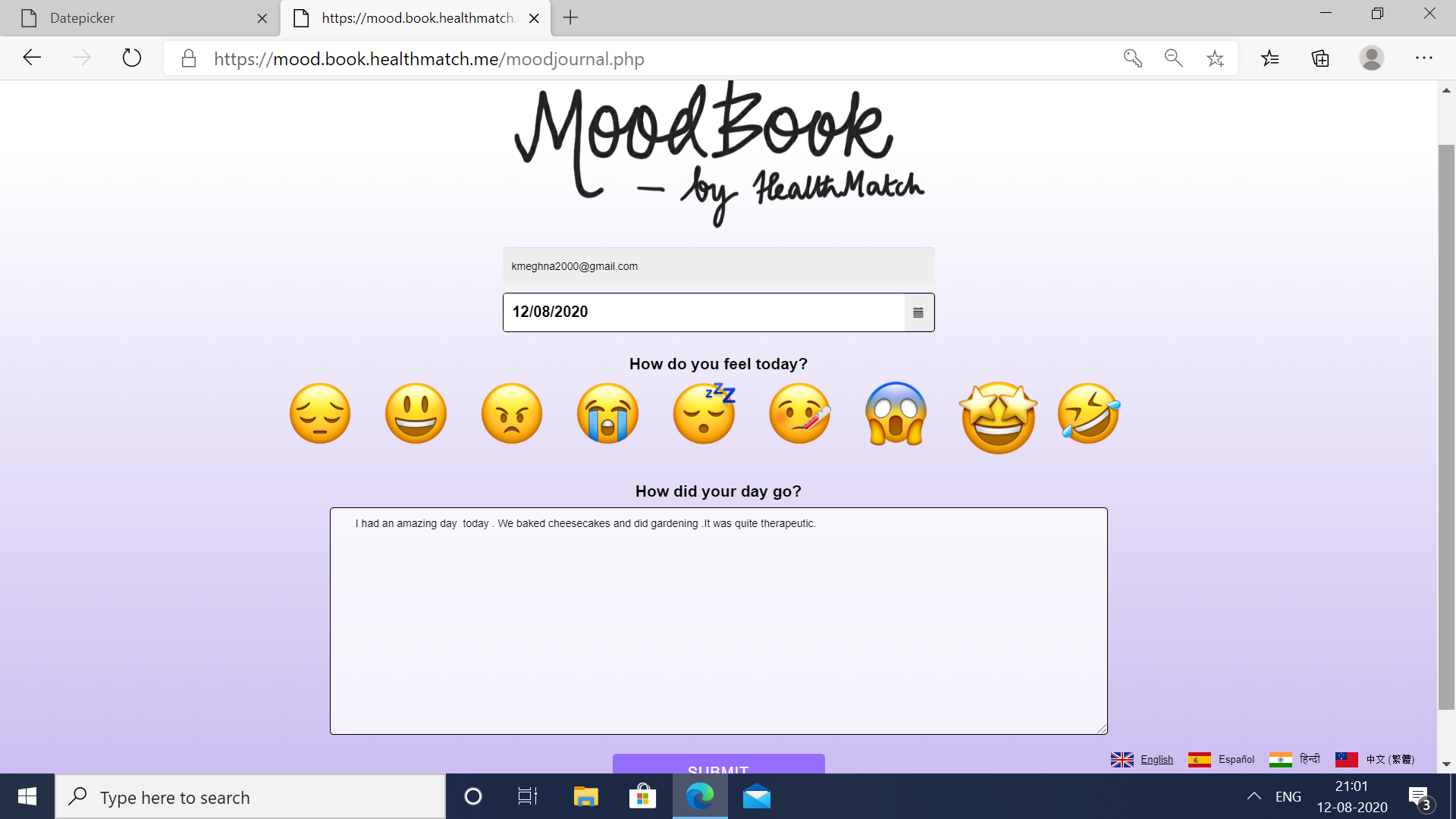
Task: Click the journal entry text area
Action: (718, 620)
